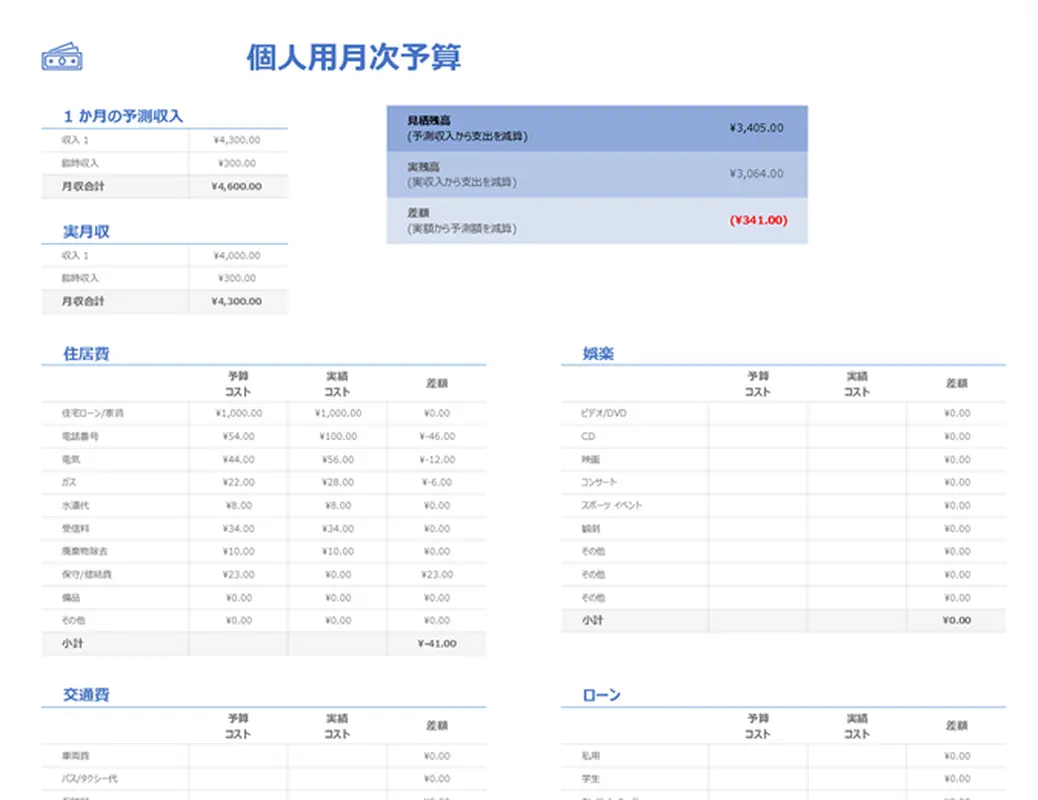The width and height of the screenshot is (1038, 800).
Task: Click the ¥100.00 actual cost cell
Action: coord(338,436)
